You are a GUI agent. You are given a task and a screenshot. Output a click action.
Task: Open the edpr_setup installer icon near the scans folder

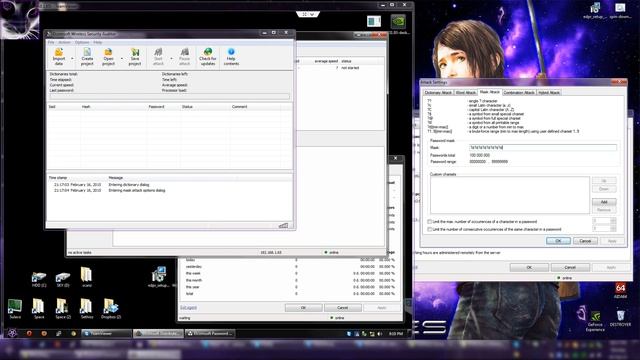tap(158, 277)
